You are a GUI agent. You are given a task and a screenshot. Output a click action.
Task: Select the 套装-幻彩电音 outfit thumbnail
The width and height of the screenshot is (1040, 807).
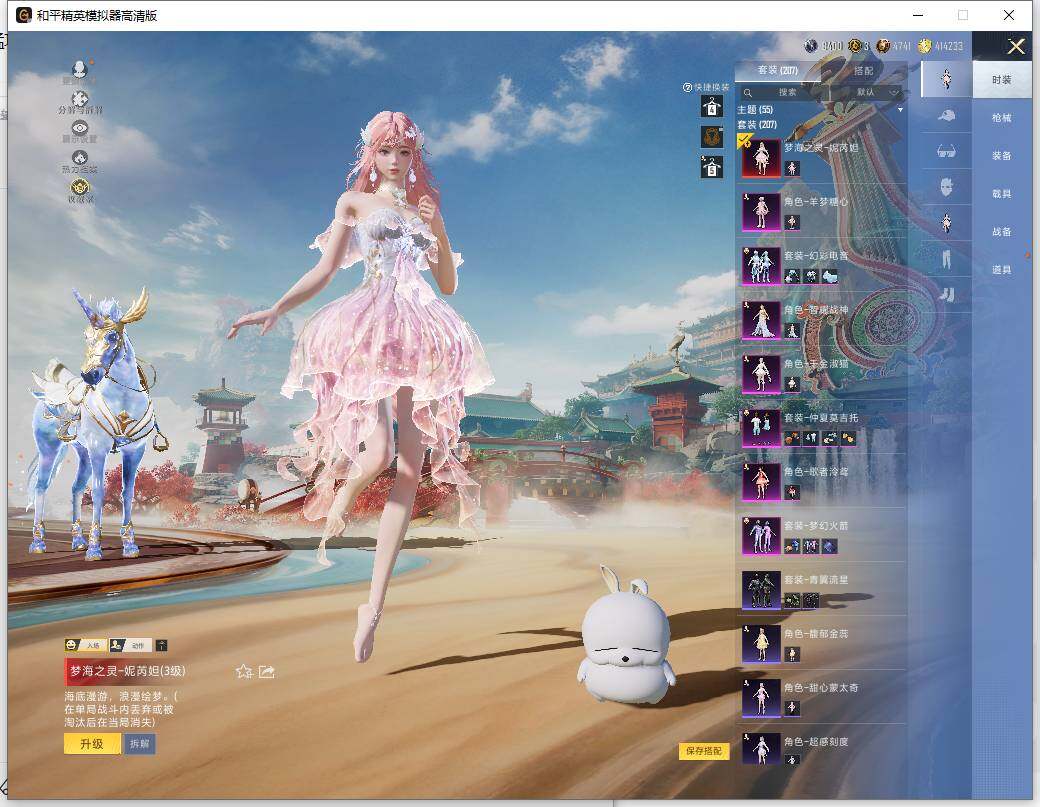(761, 266)
